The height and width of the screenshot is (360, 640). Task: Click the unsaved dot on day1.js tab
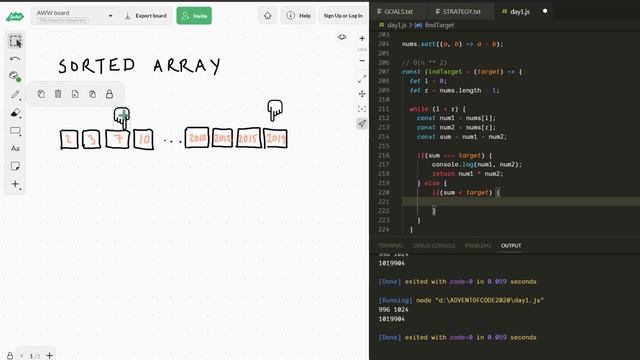click(545, 11)
